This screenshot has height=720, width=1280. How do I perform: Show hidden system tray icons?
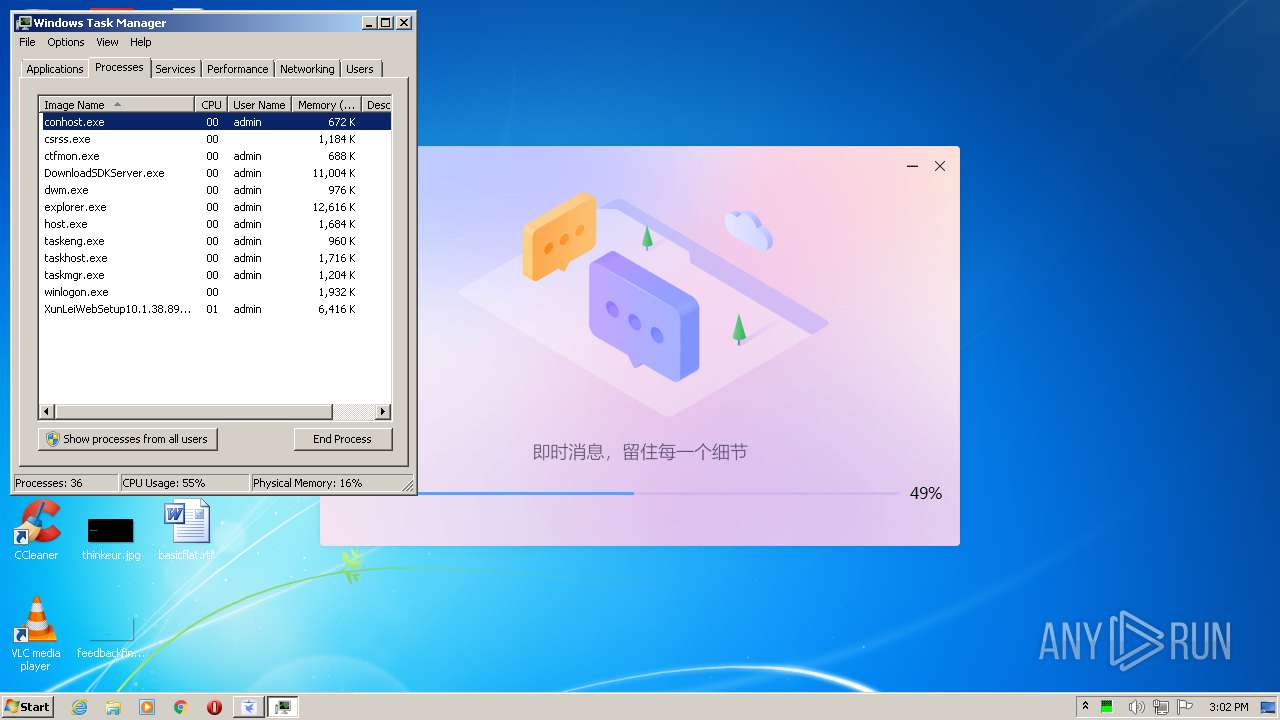[x=1085, y=706]
